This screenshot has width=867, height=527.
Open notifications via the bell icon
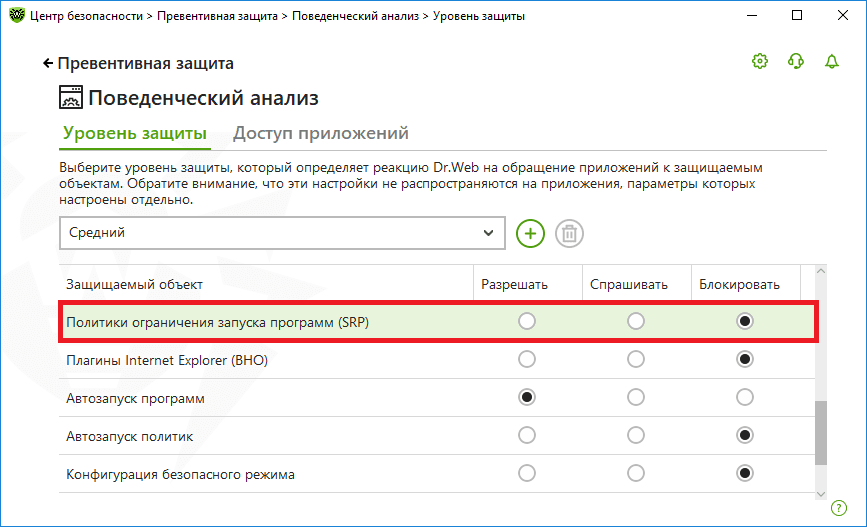(x=832, y=61)
